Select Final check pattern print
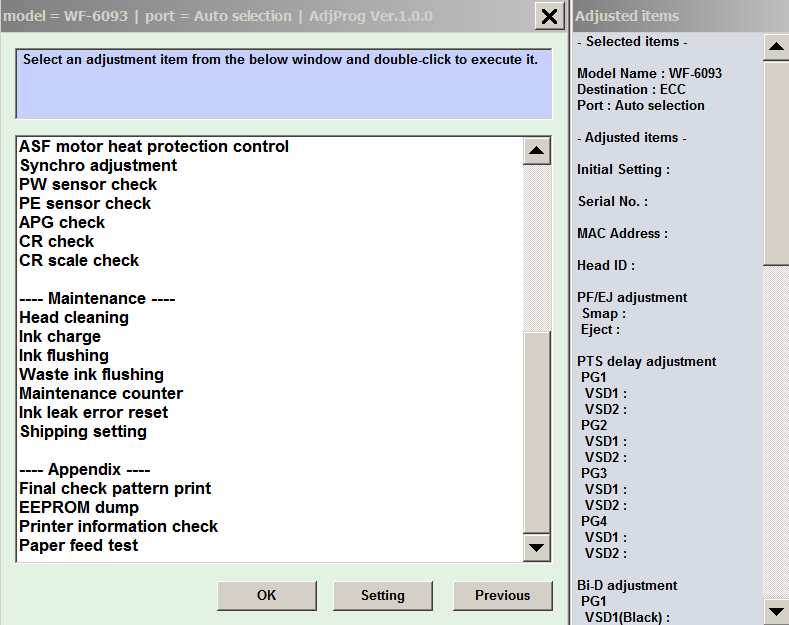Viewport: 789px width, 625px height. coord(115,488)
